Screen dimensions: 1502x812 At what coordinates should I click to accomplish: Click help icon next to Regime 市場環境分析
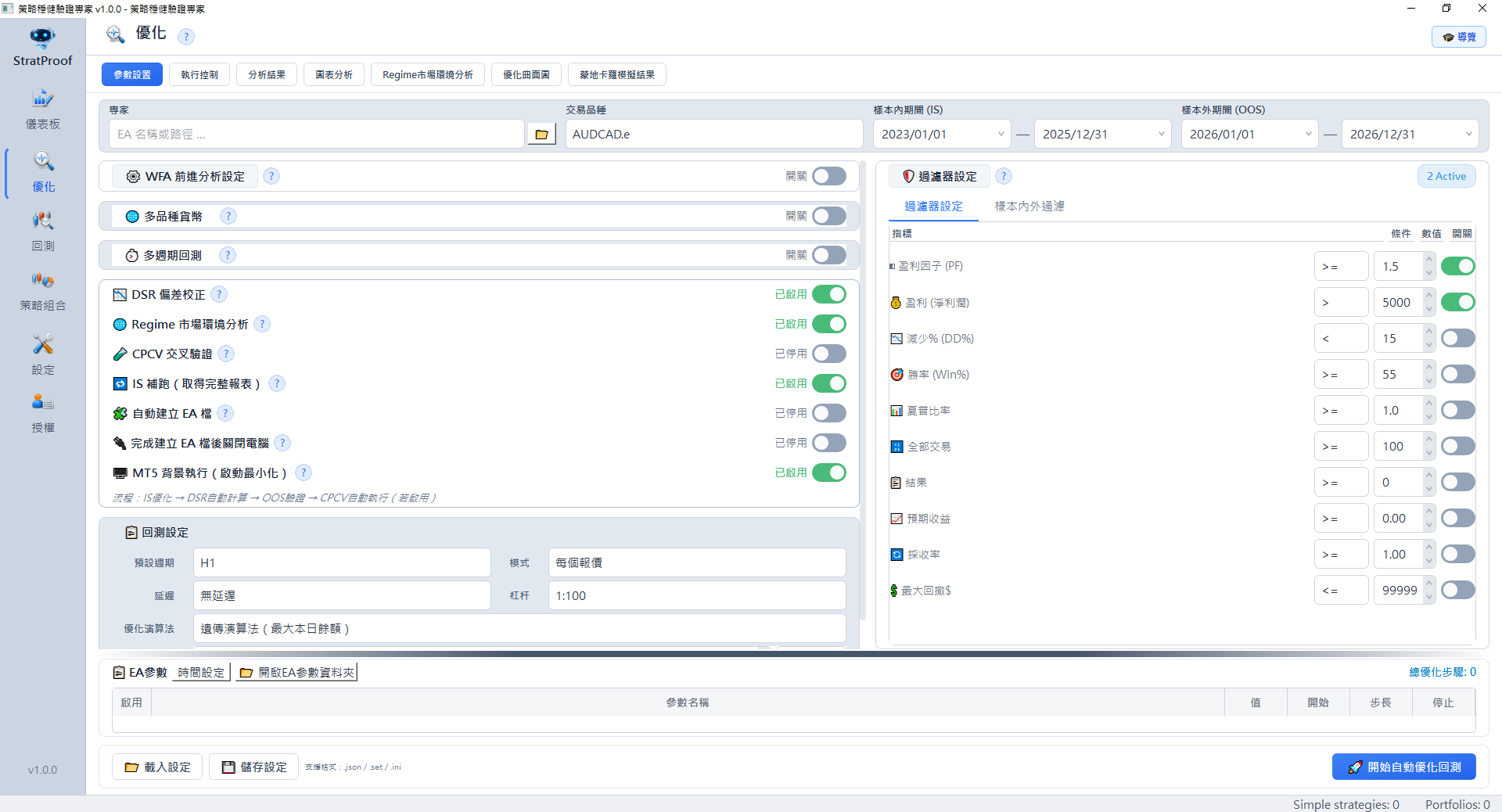coord(263,324)
